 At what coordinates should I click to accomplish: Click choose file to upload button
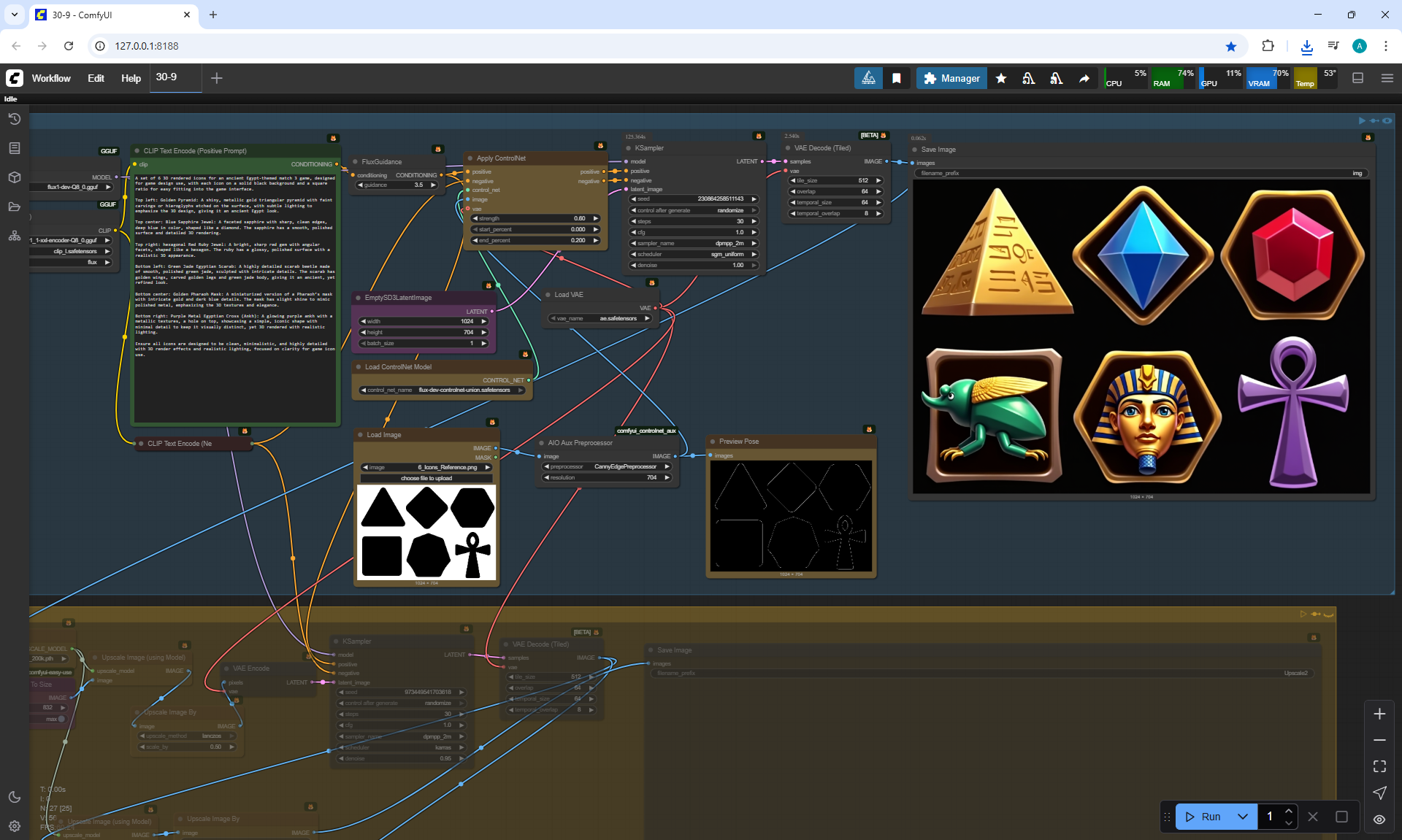coord(426,478)
